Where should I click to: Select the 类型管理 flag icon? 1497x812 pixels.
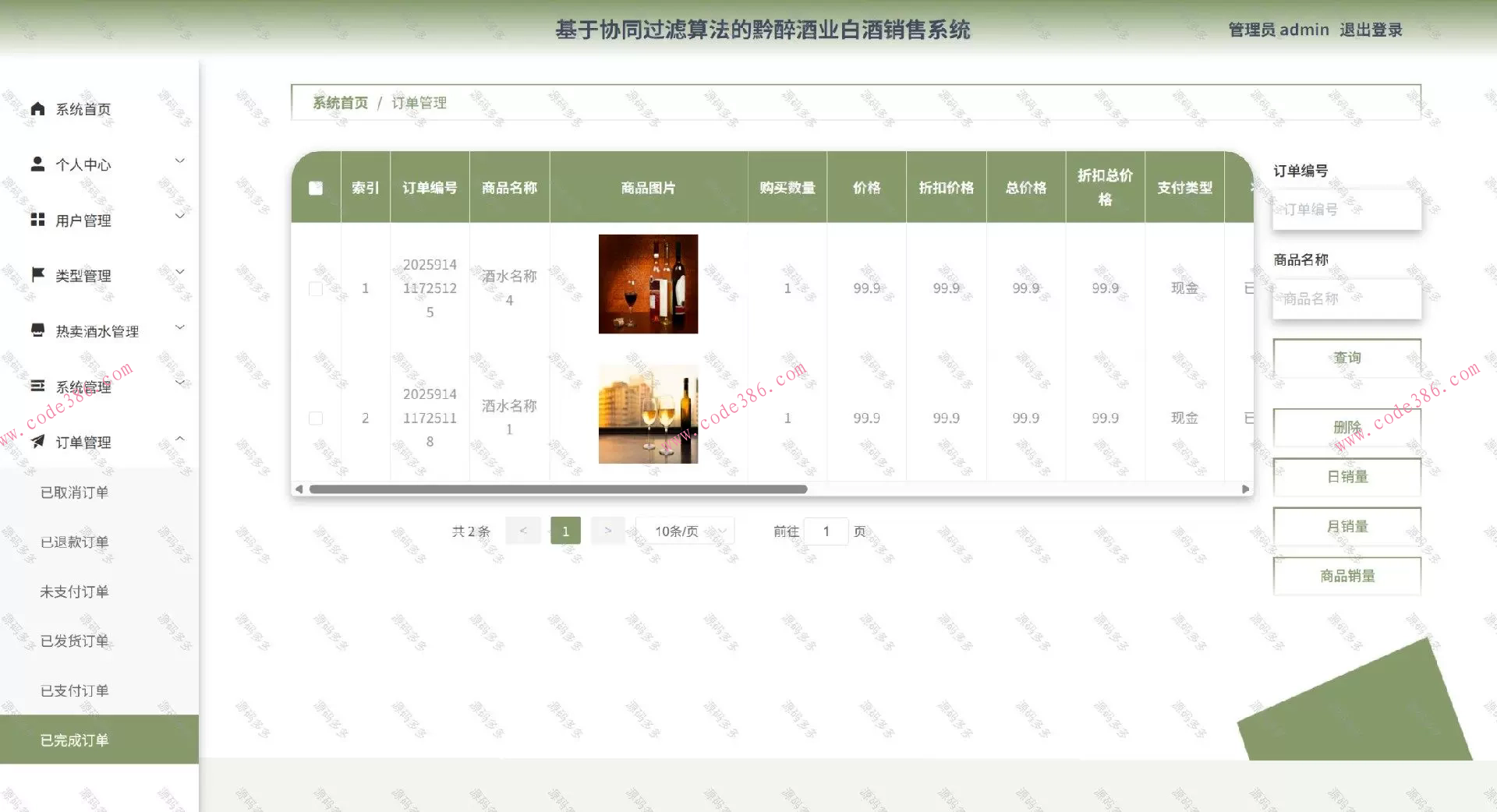(x=37, y=275)
